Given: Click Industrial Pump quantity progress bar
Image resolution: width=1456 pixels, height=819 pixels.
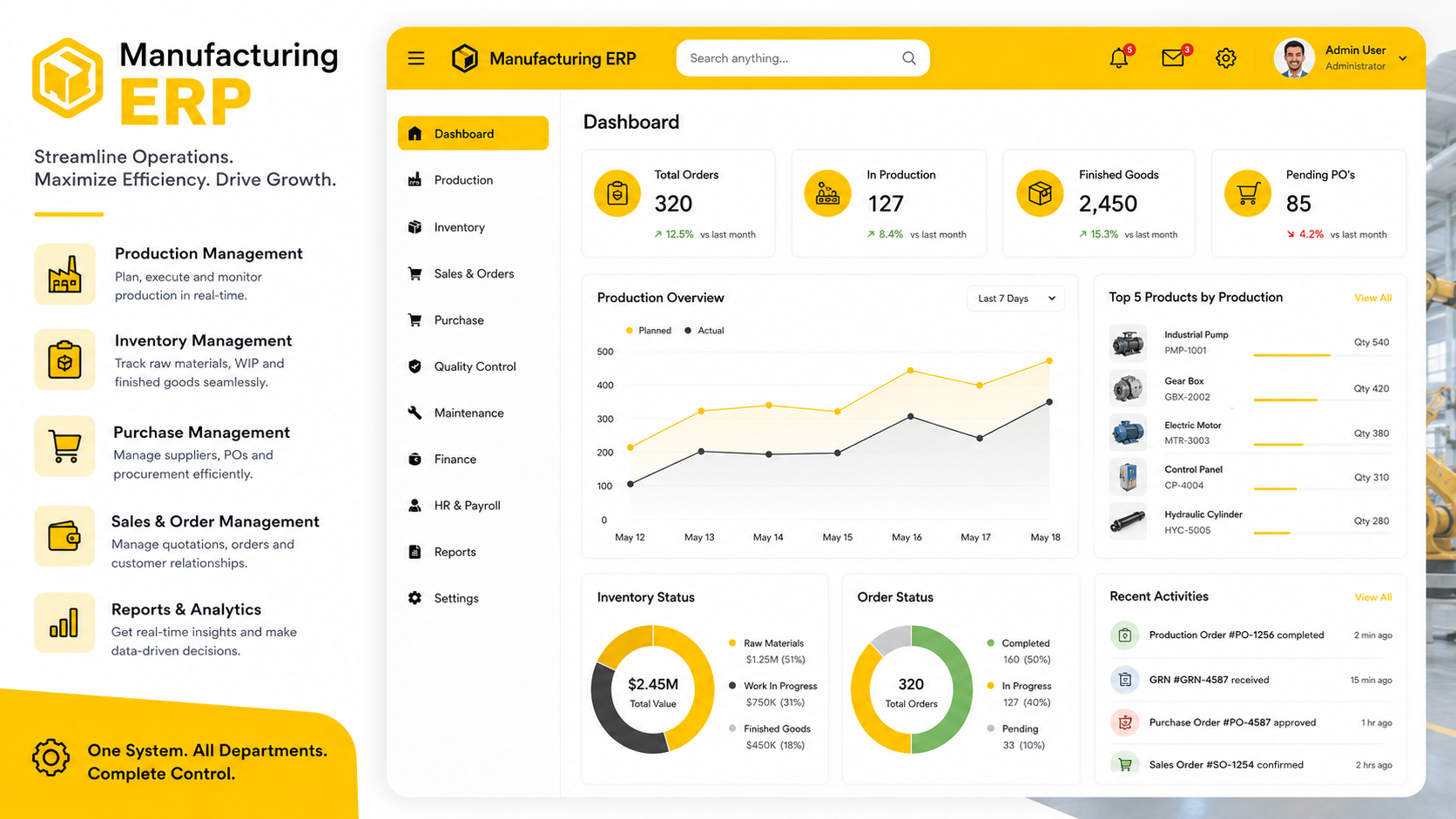Looking at the screenshot, I should pyautogui.click(x=1321, y=355).
